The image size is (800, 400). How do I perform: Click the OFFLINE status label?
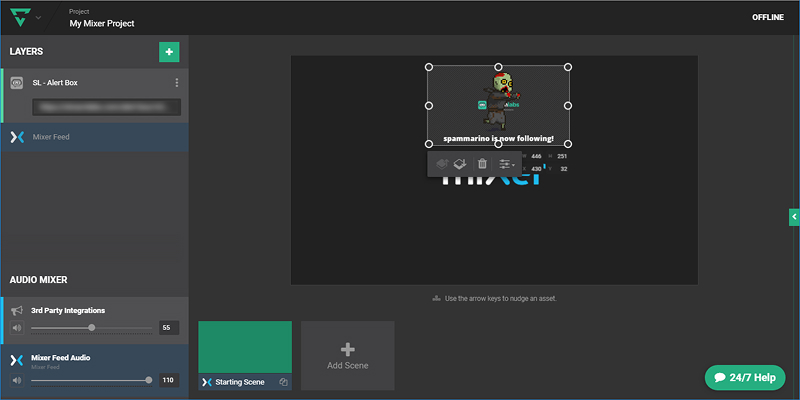(768, 17)
